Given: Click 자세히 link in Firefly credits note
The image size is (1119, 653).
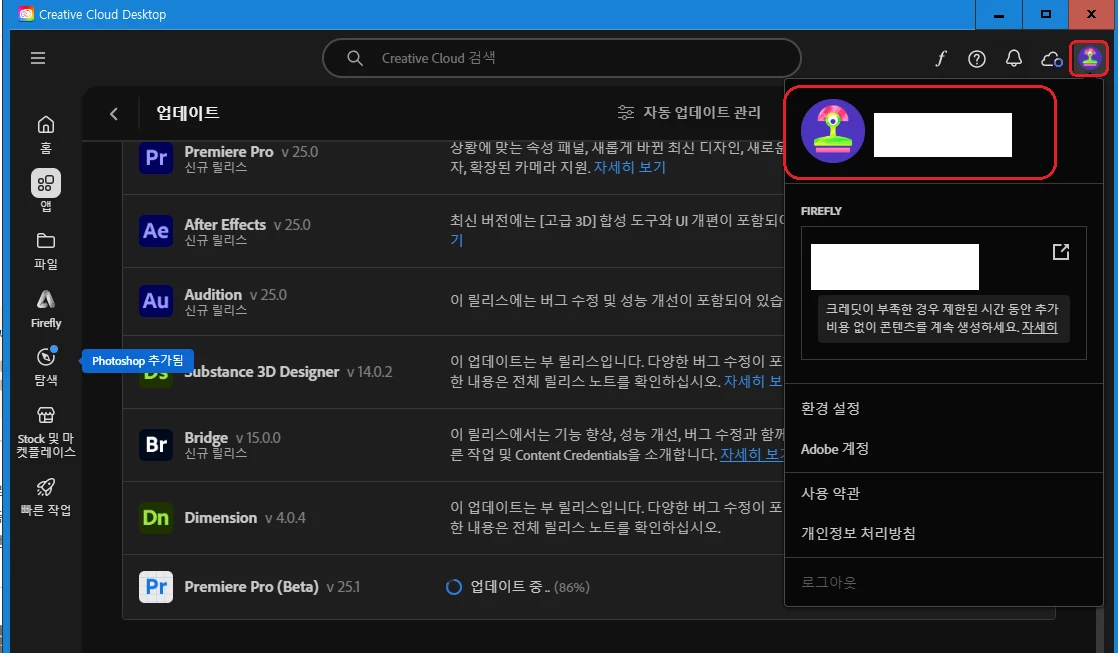Looking at the screenshot, I should [1039, 327].
